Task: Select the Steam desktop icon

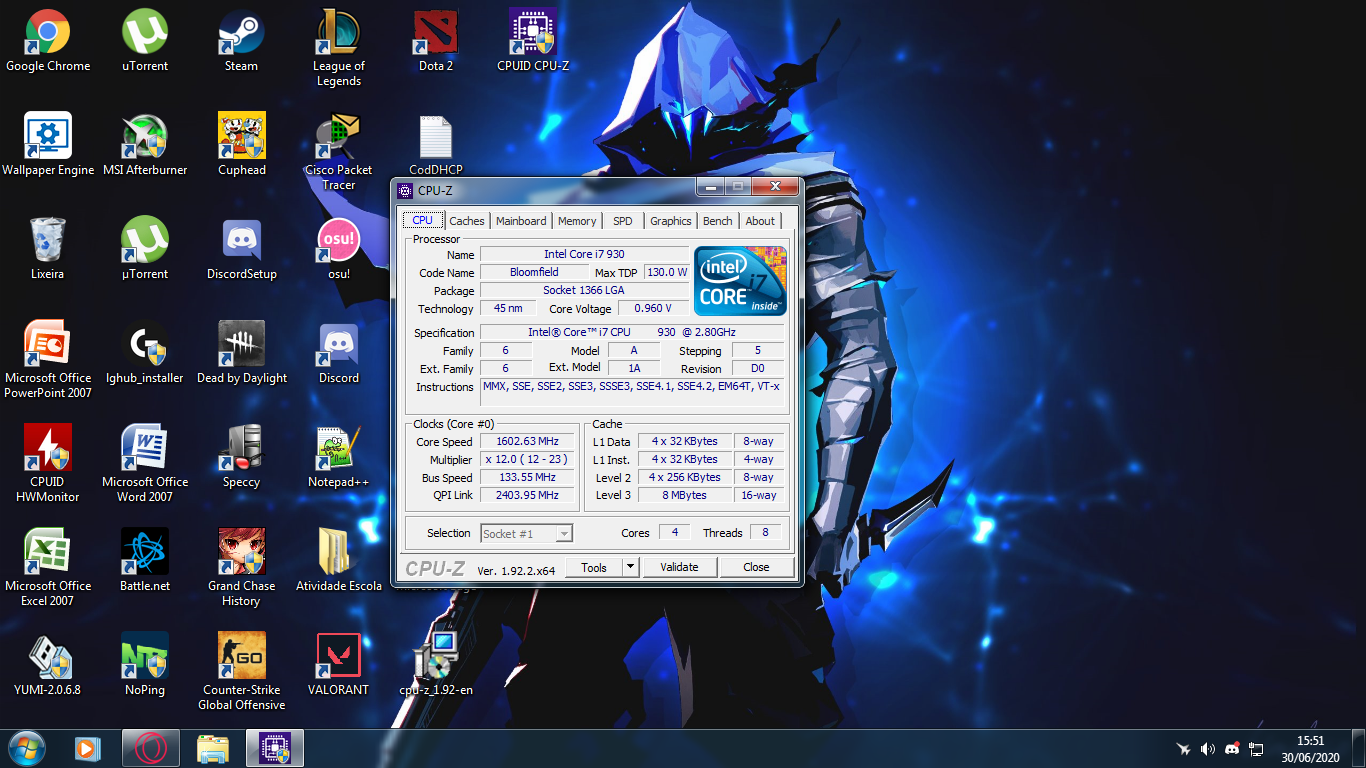Action: click(x=241, y=42)
